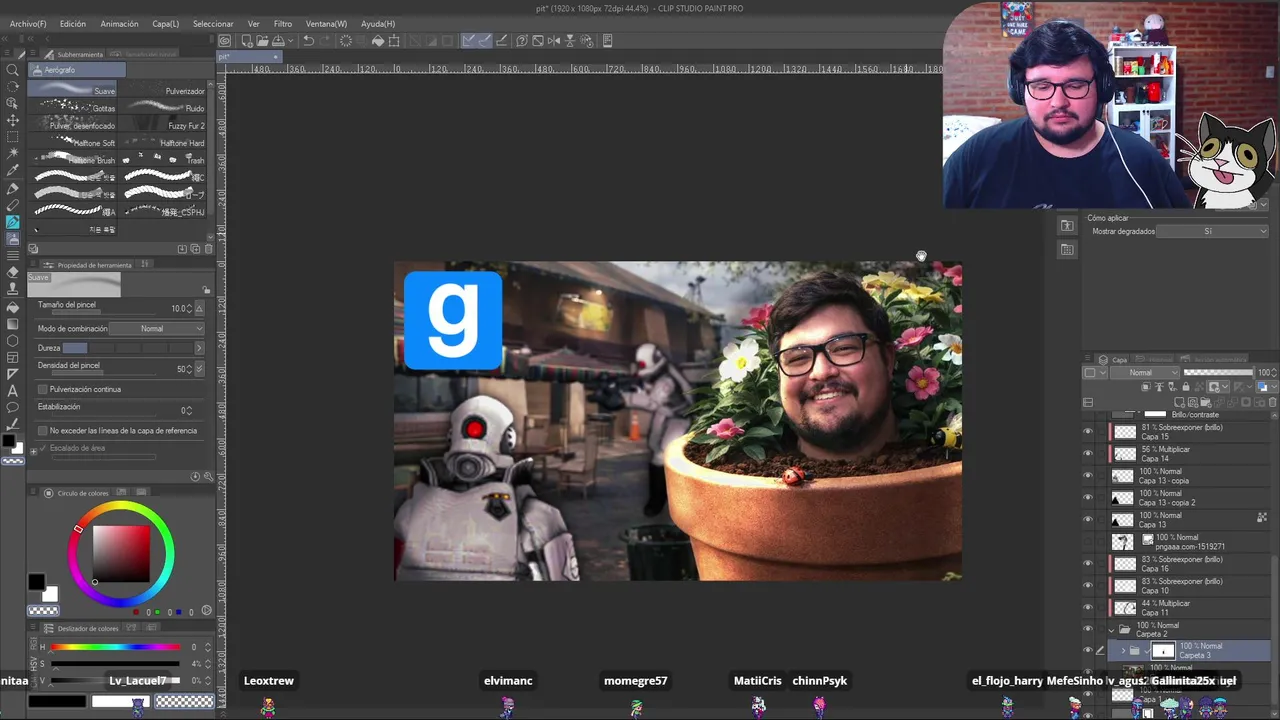Image resolution: width=1280 pixels, height=720 pixels.
Task: Open Mostrar degradados dropdown
Action: (x=1212, y=231)
